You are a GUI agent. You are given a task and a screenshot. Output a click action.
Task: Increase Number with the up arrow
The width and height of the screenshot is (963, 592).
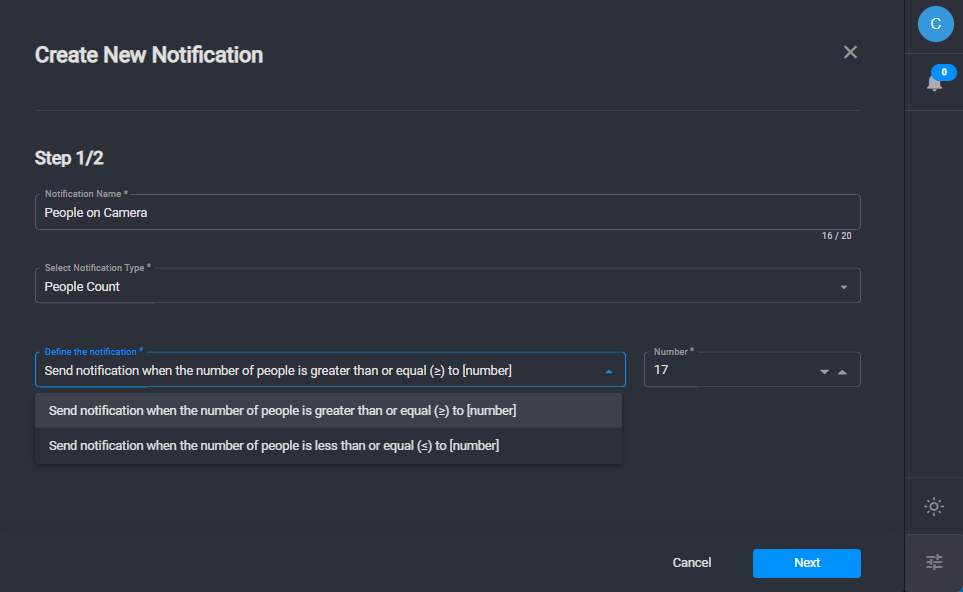tap(843, 372)
